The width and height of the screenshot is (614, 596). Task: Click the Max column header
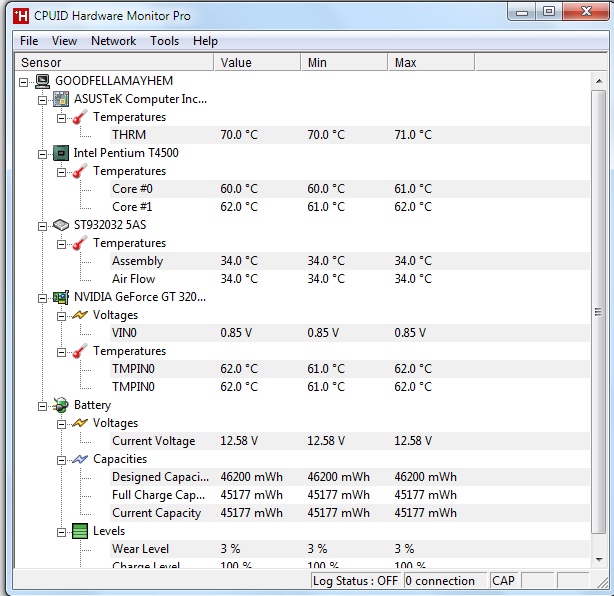point(432,63)
